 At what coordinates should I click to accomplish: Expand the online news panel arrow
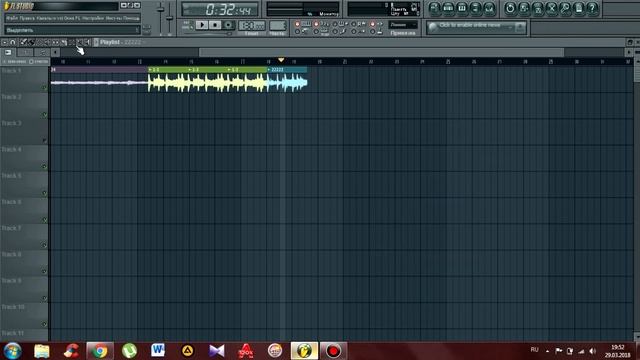pyautogui.click(x=520, y=27)
